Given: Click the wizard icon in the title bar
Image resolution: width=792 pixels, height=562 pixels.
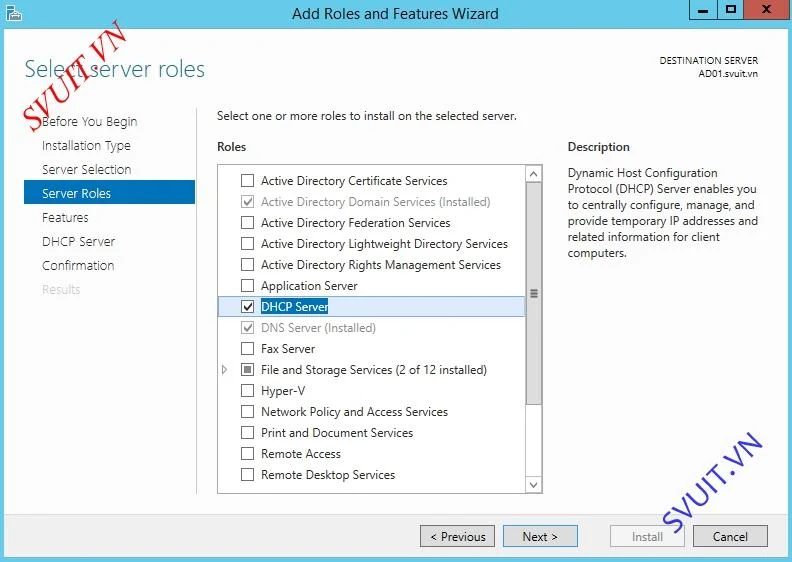Looking at the screenshot, I should pyautogui.click(x=14, y=13).
